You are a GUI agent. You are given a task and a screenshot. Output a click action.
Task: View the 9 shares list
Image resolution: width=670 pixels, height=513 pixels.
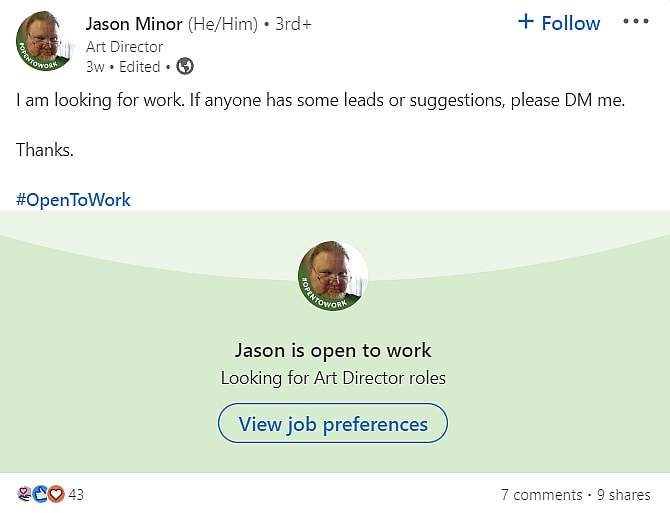(624, 495)
